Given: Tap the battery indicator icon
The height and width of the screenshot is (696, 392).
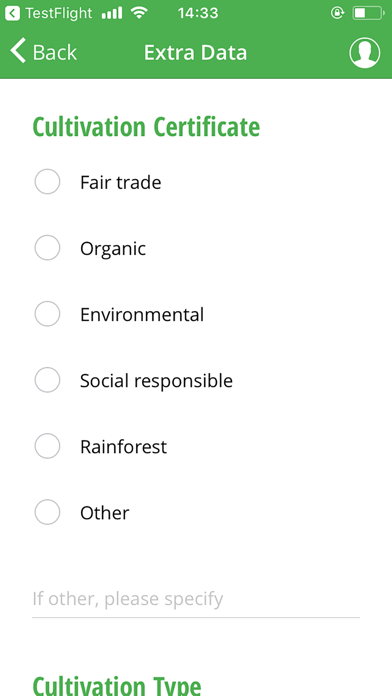Looking at the screenshot, I should (x=368, y=13).
